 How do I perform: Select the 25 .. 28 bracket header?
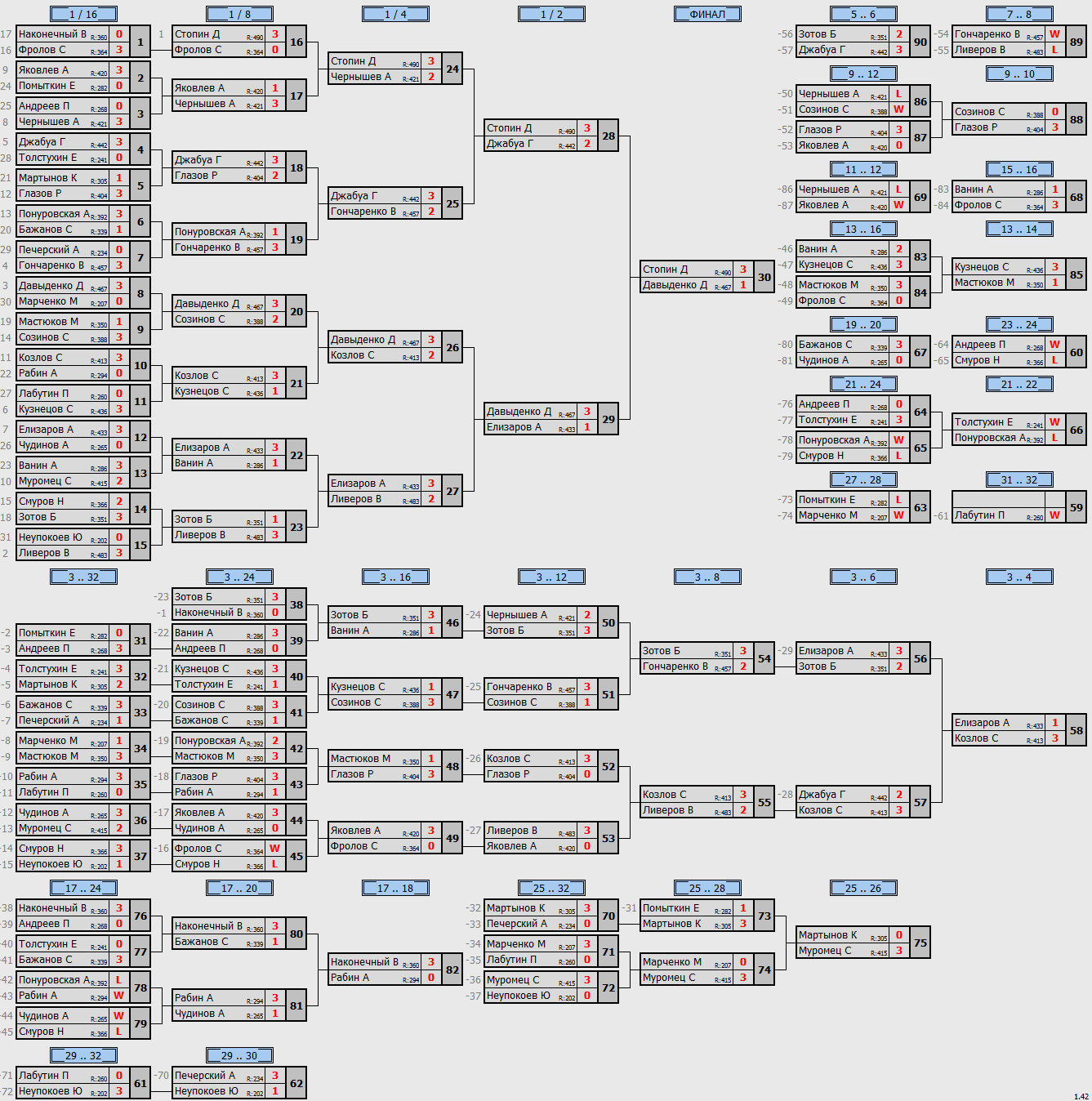click(707, 888)
